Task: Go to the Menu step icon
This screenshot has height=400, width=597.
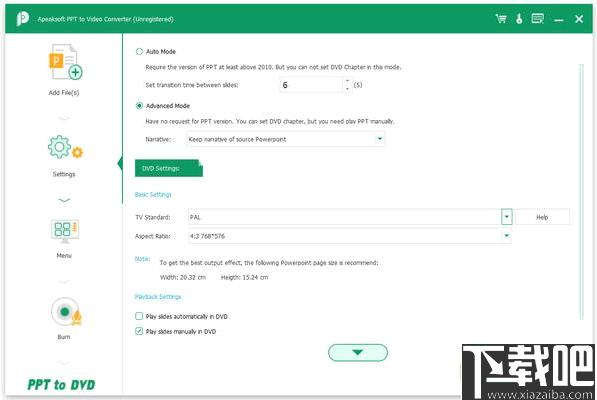Action: [65, 231]
